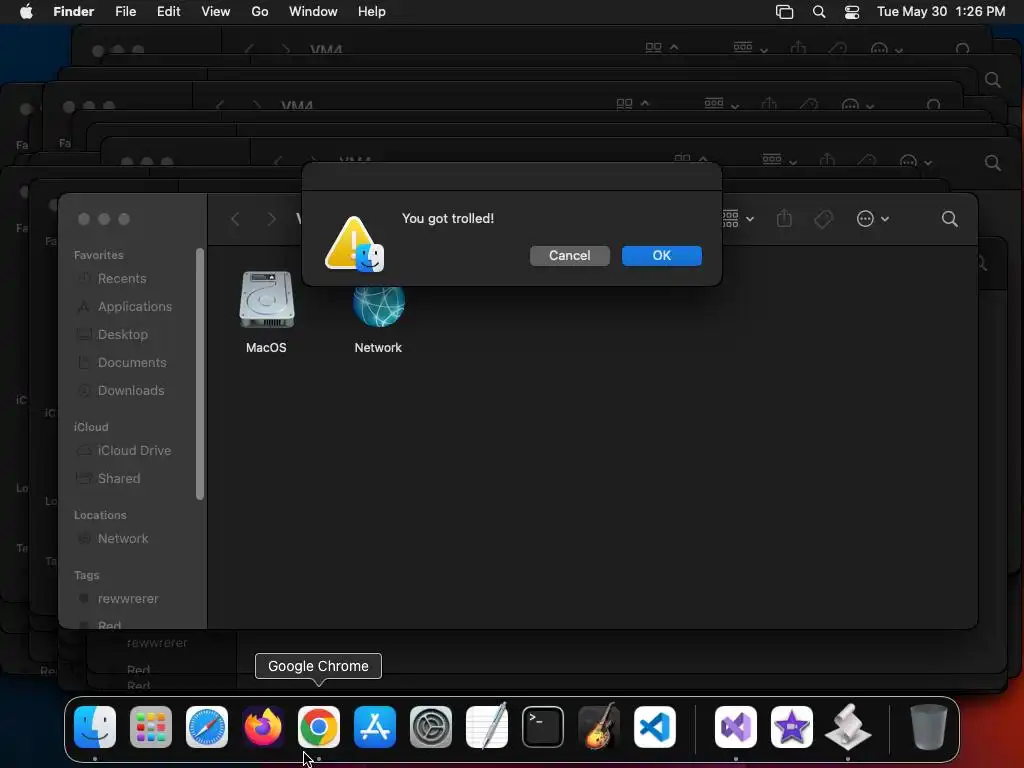Screen dimensions: 1024x768
Task: Click the date and time in menu bar
Action: tap(941, 12)
